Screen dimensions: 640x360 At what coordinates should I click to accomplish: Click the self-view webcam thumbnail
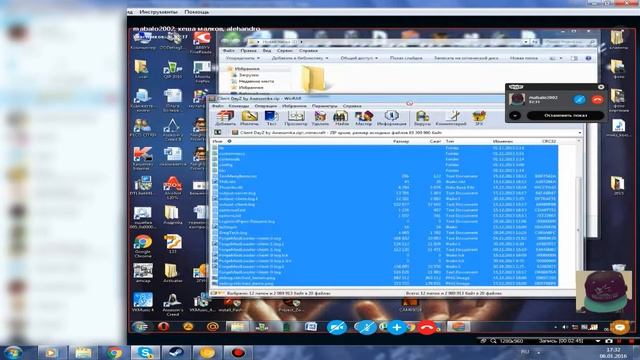604,291
